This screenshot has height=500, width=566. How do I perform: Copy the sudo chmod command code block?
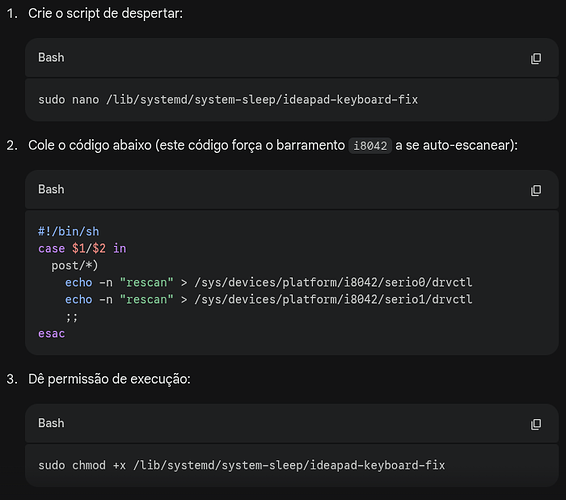(x=536, y=424)
